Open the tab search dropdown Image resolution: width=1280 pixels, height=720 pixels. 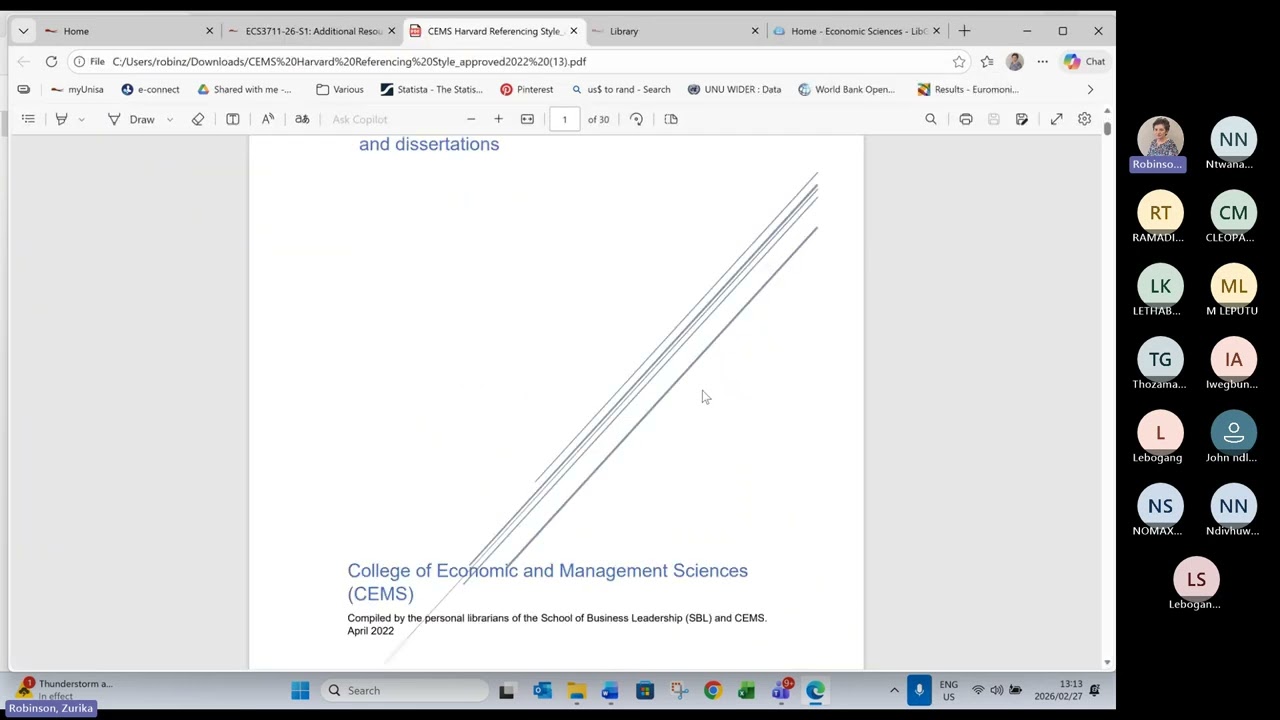coord(23,31)
